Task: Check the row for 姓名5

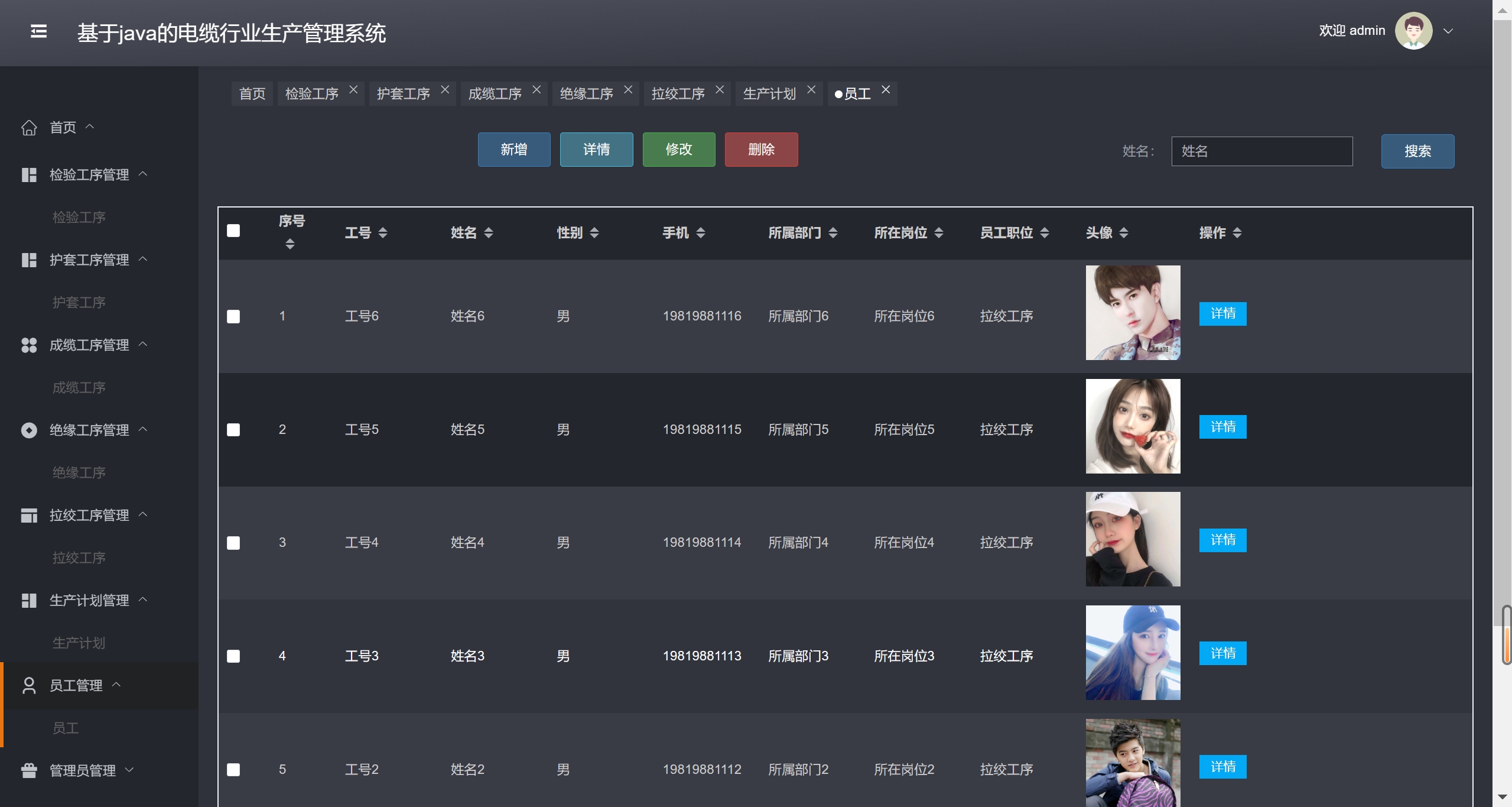Action: 233,430
